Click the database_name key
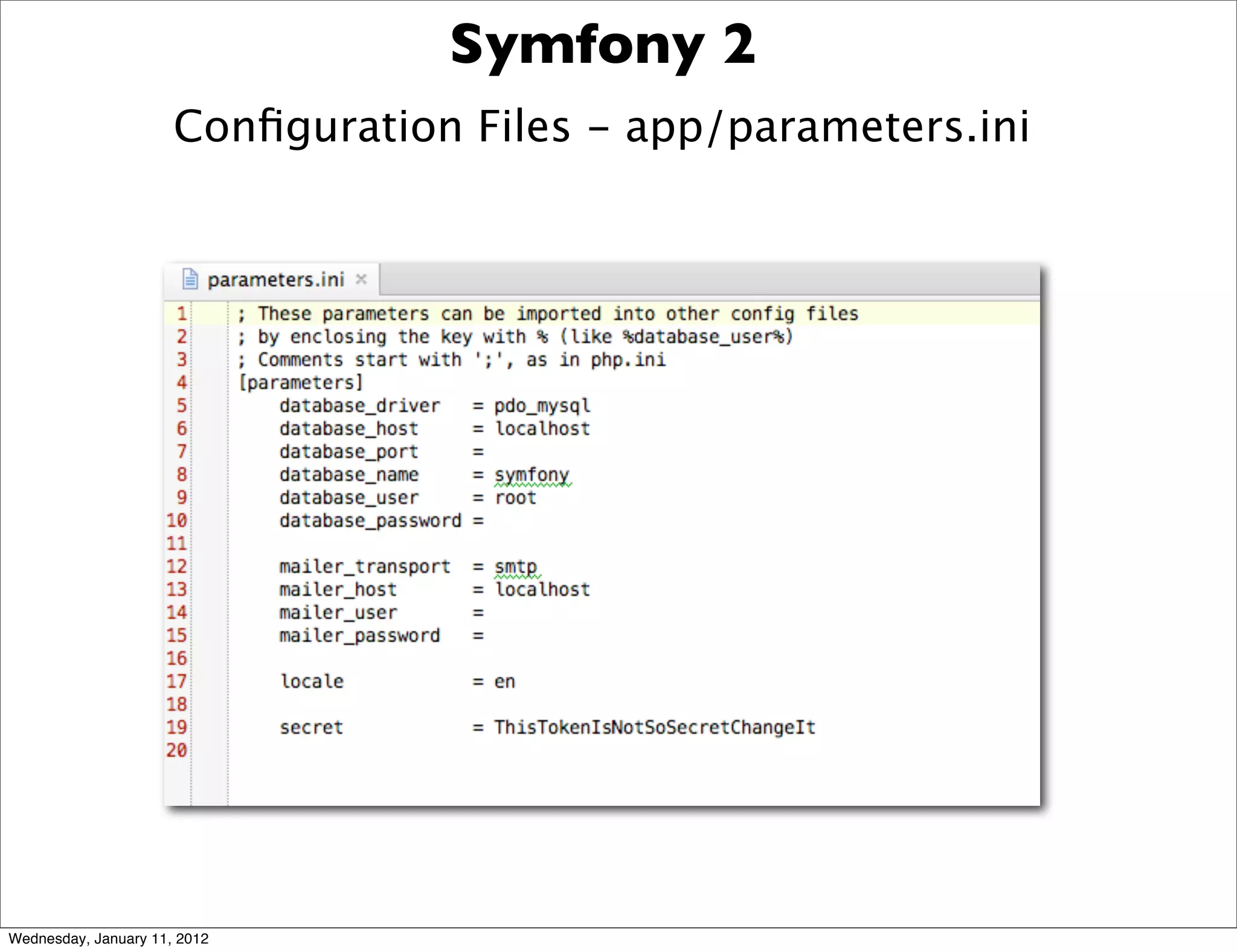Screen dimensions: 1237x952 click(349, 475)
